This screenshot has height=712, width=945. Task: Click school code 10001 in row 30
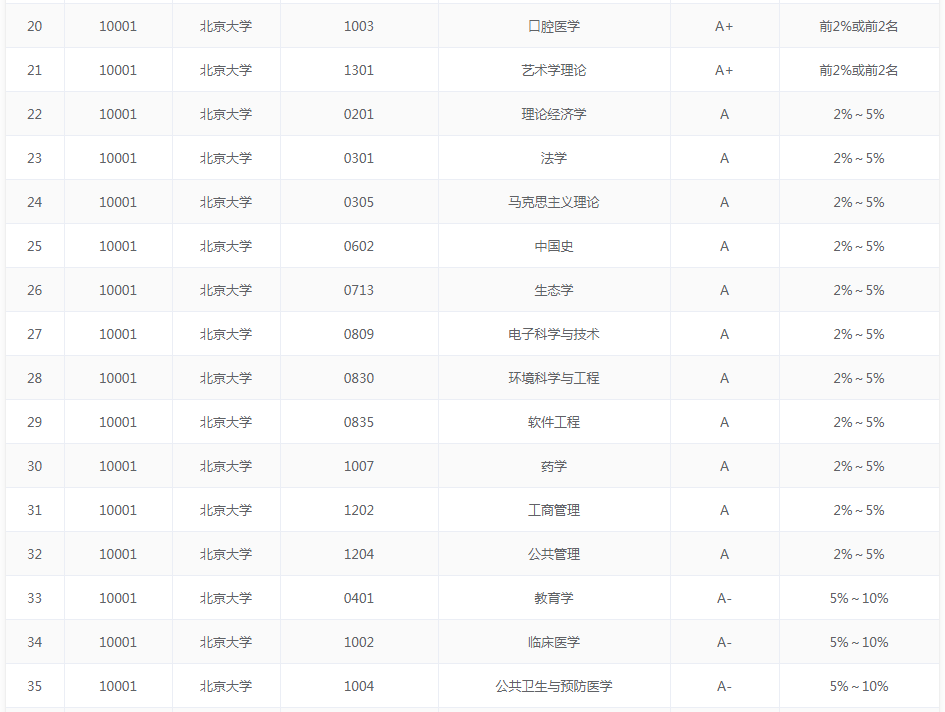[118, 467]
